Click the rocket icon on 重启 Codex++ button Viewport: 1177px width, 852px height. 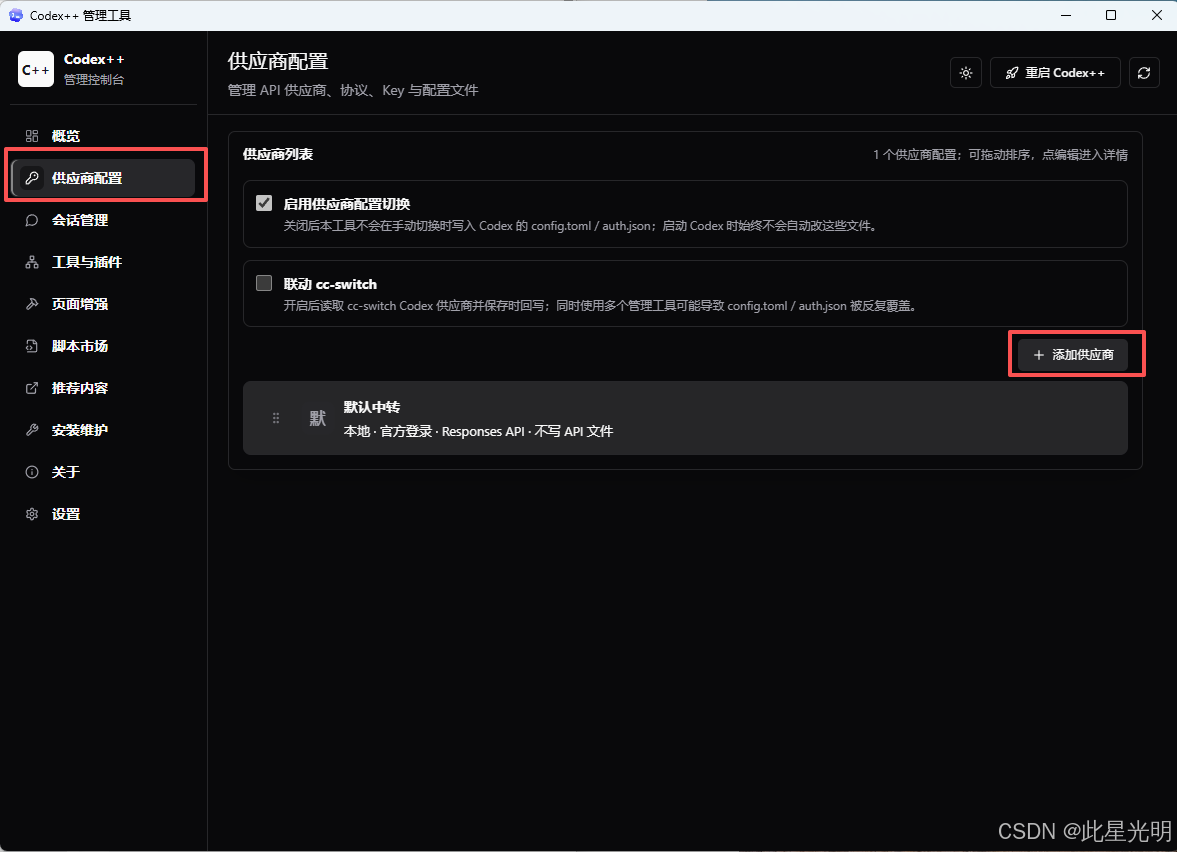1012,73
